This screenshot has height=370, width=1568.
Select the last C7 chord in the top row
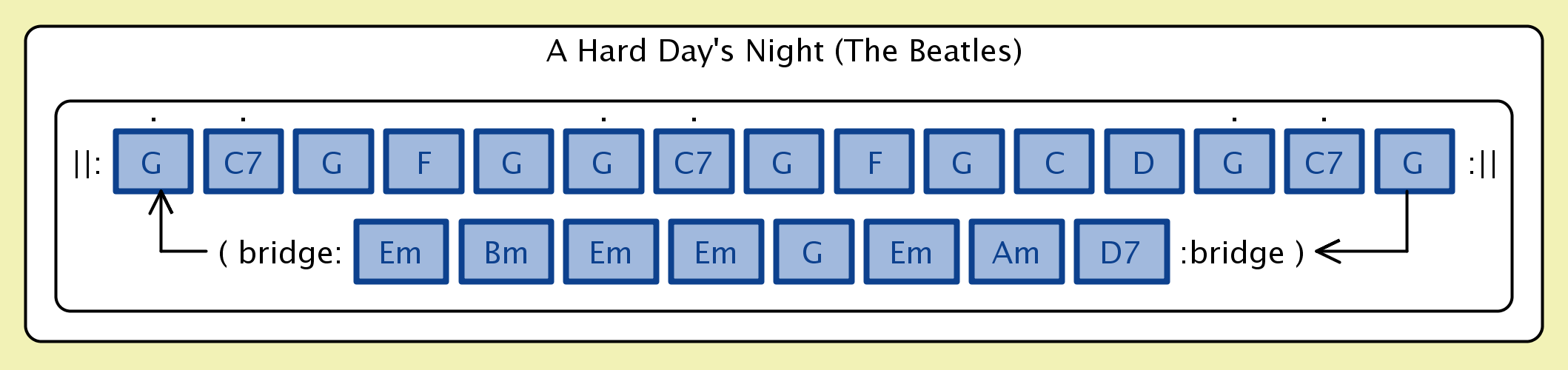[1324, 162]
